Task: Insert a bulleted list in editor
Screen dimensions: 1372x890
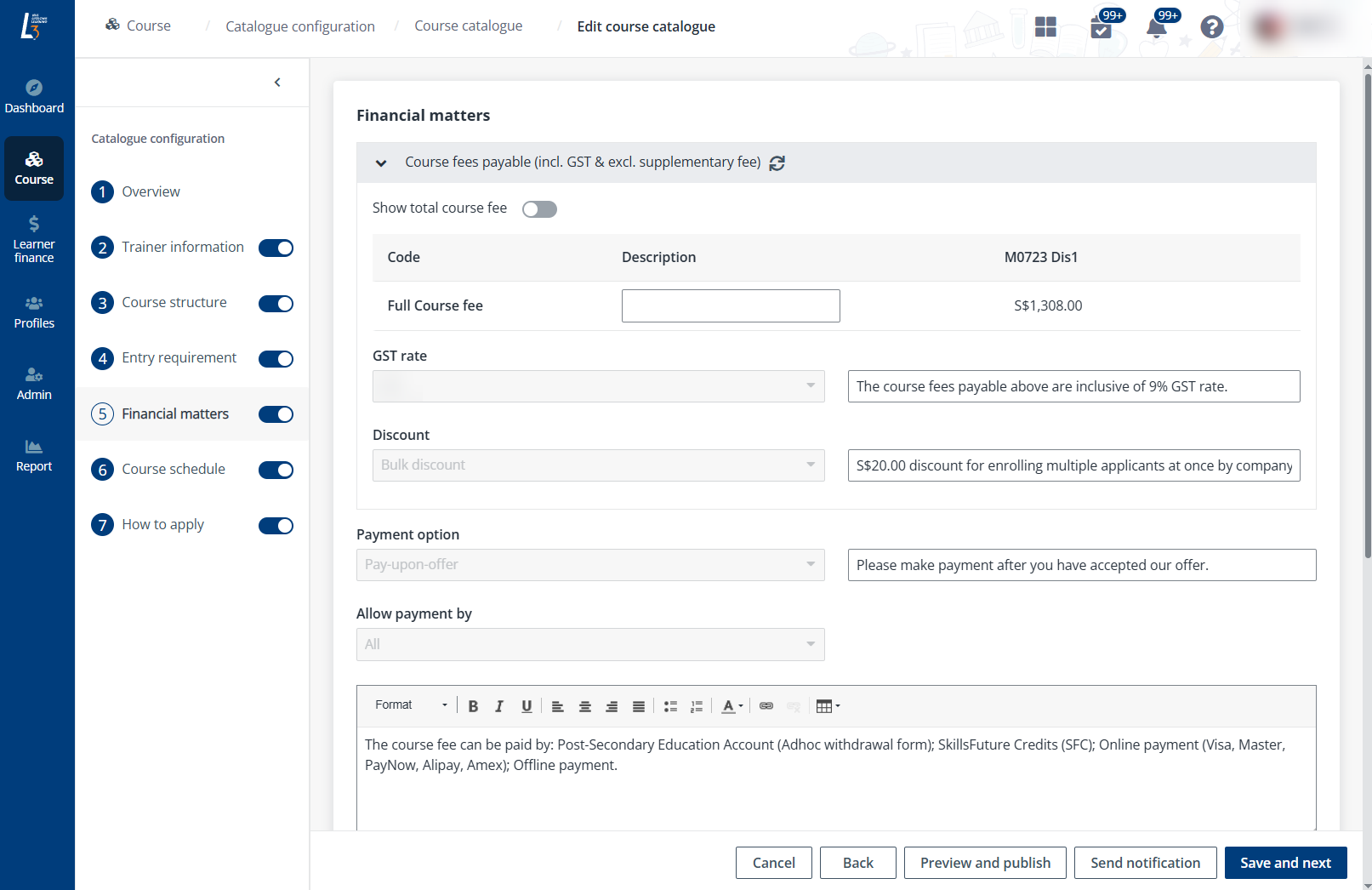Action: tap(670, 706)
